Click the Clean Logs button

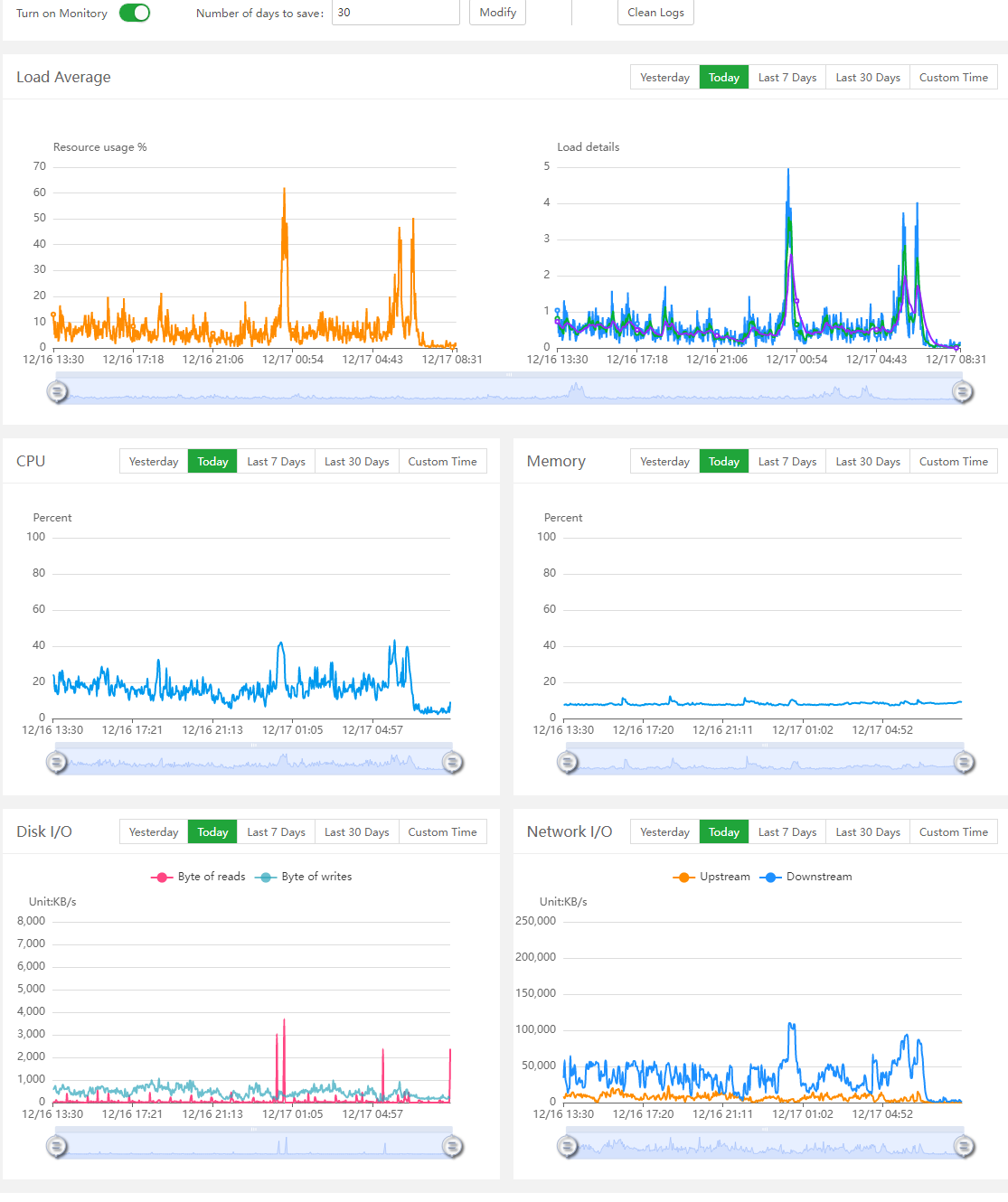655,13
